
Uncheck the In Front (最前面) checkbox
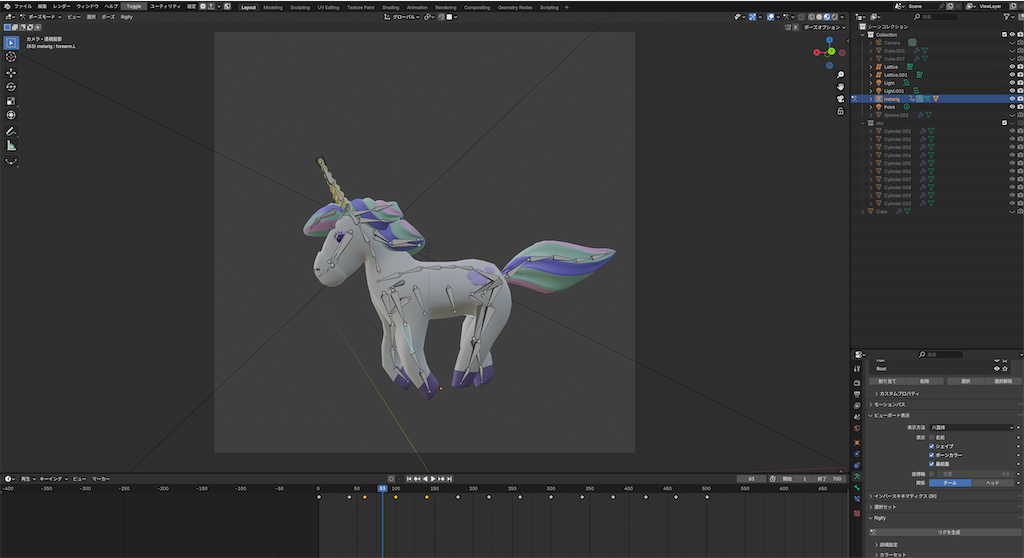931,464
